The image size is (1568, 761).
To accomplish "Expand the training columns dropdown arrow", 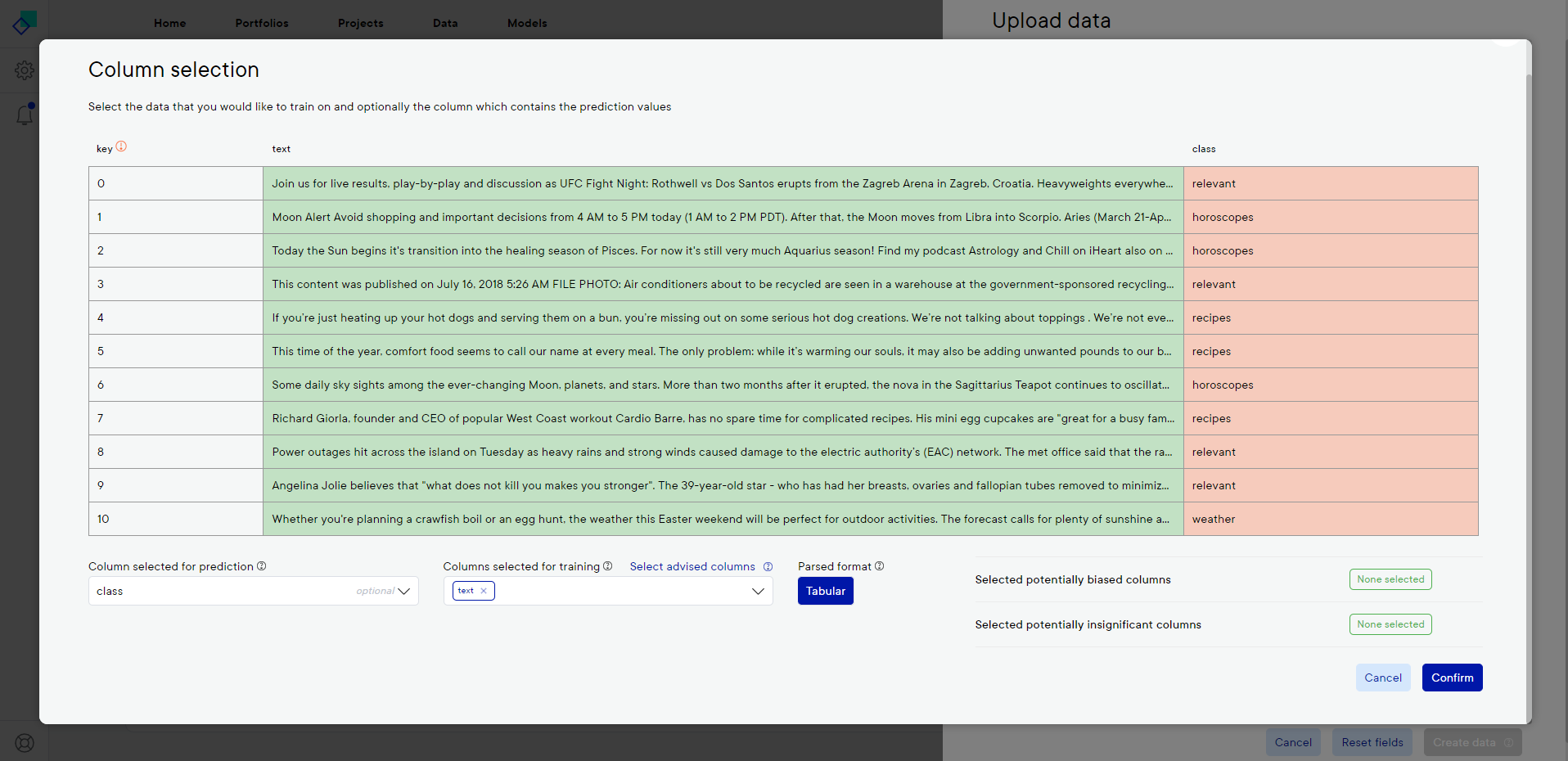I will [758, 591].
